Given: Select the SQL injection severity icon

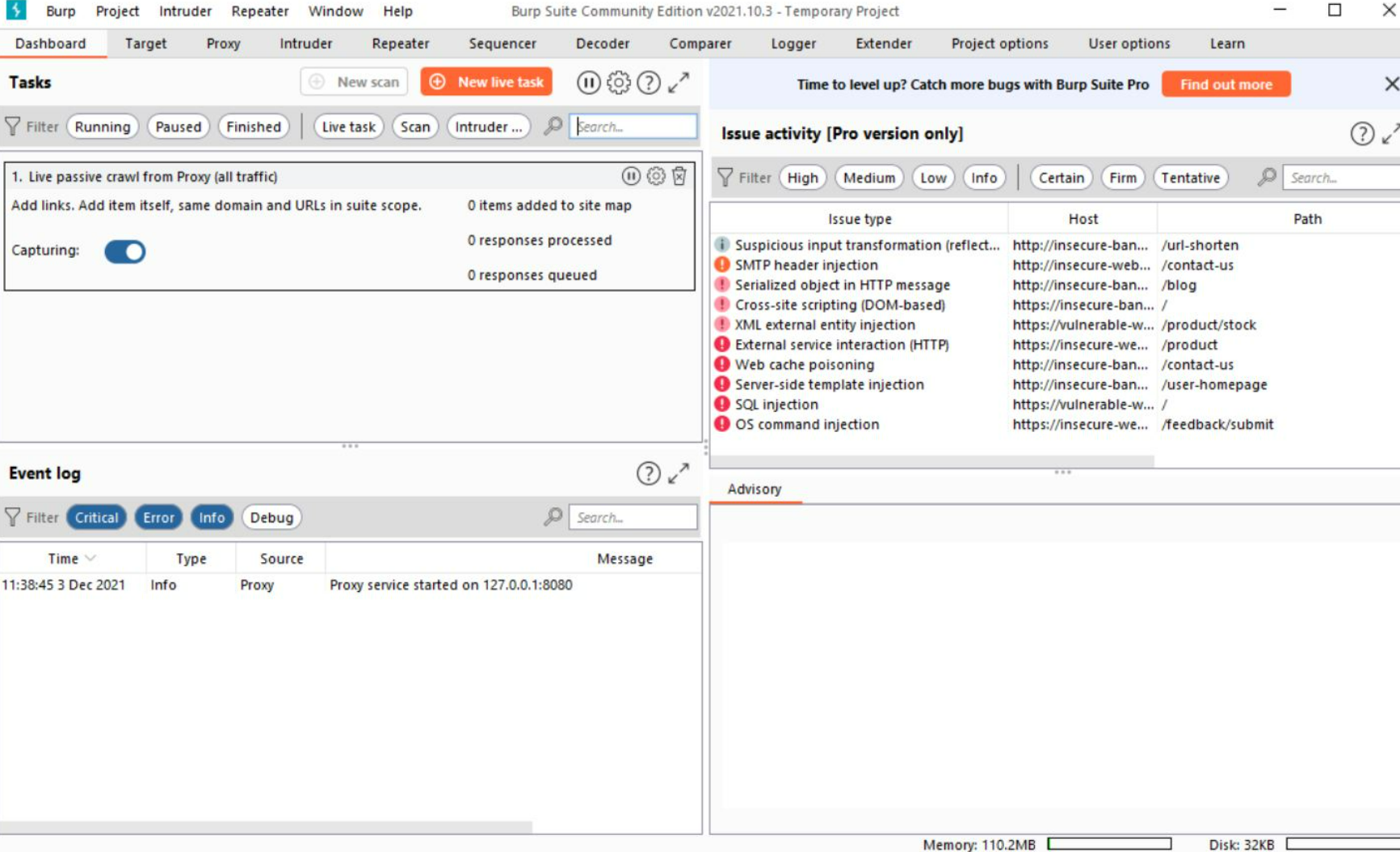Looking at the screenshot, I should click(722, 405).
